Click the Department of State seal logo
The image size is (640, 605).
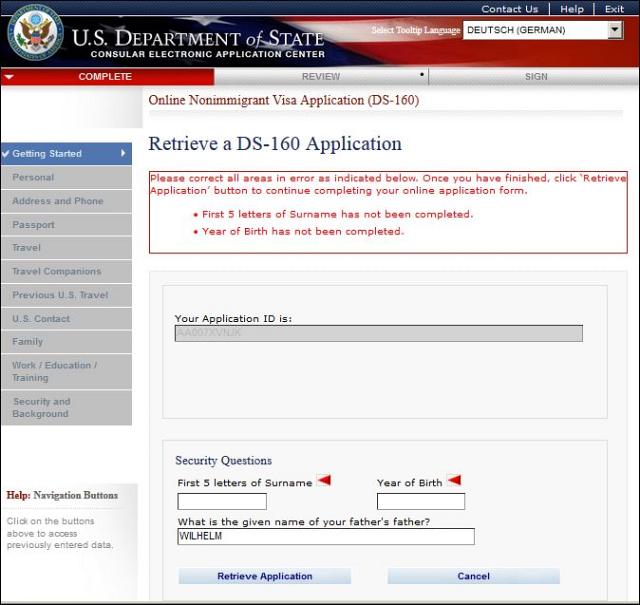(36, 35)
